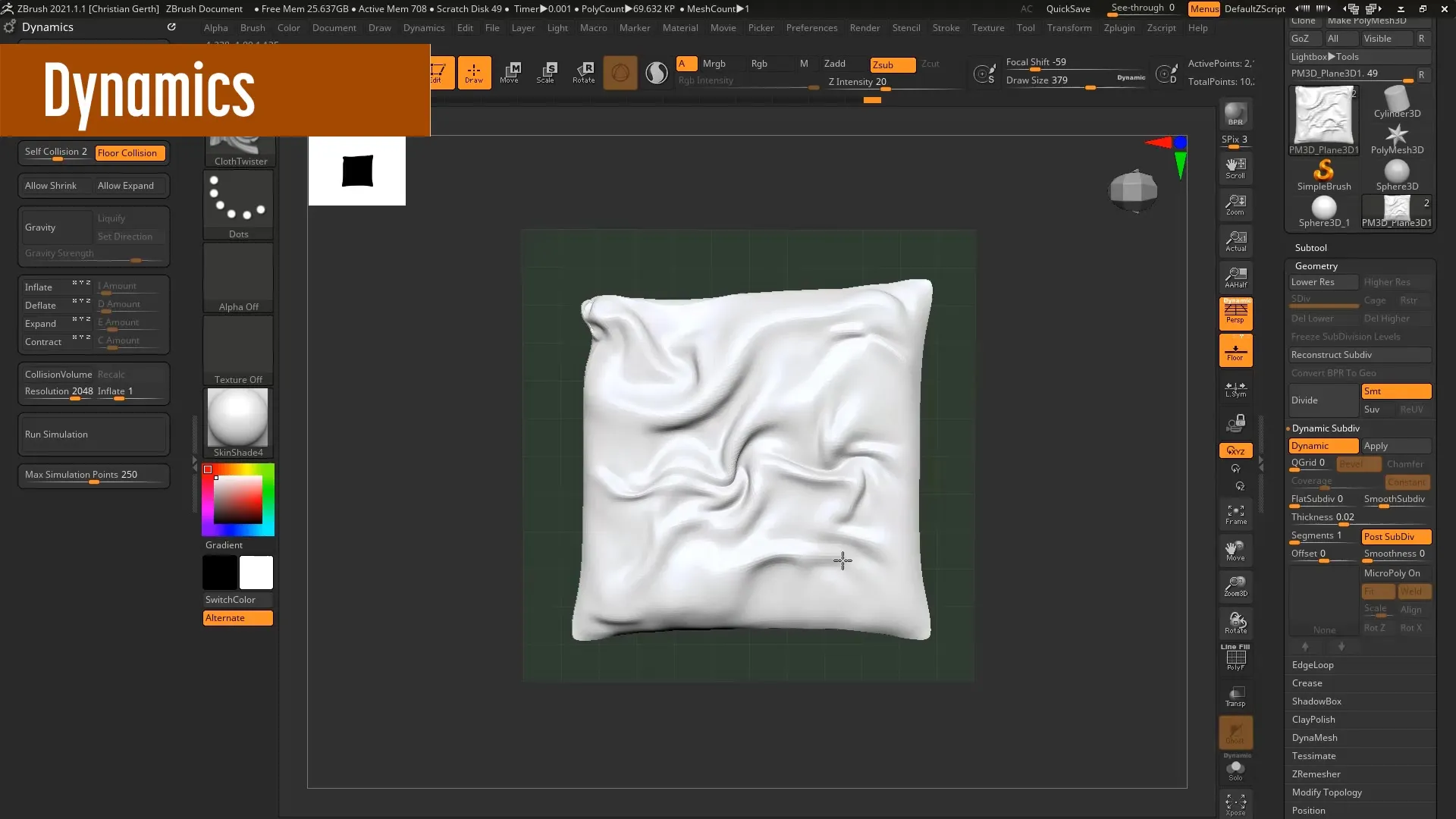The width and height of the screenshot is (1456, 819).
Task: Click the Run Simulation button
Action: coord(93,435)
